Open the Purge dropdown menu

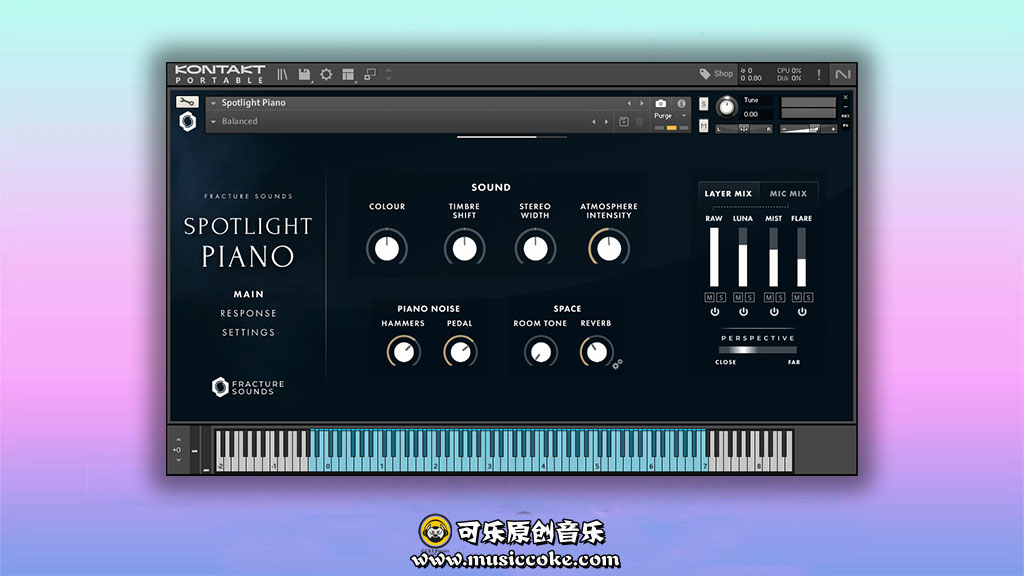[671, 116]
